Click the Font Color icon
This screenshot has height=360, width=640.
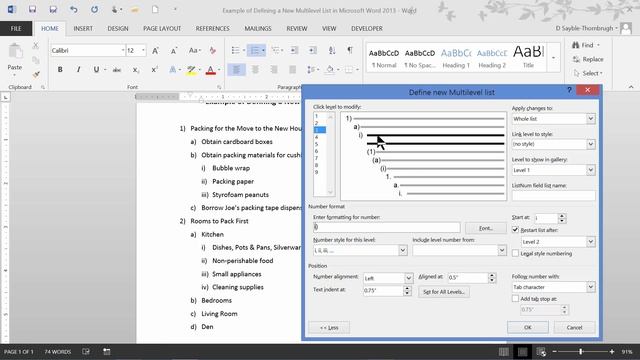click(211, 70)
